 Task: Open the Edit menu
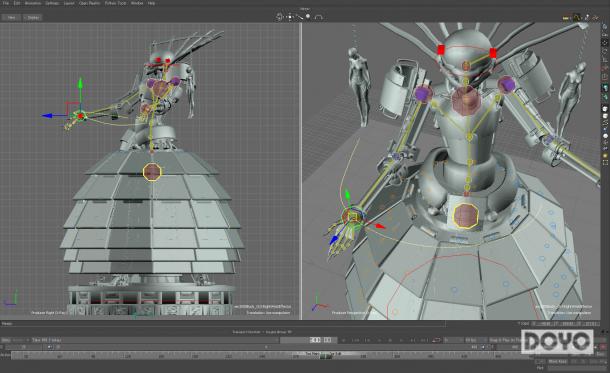click(17, 3)
